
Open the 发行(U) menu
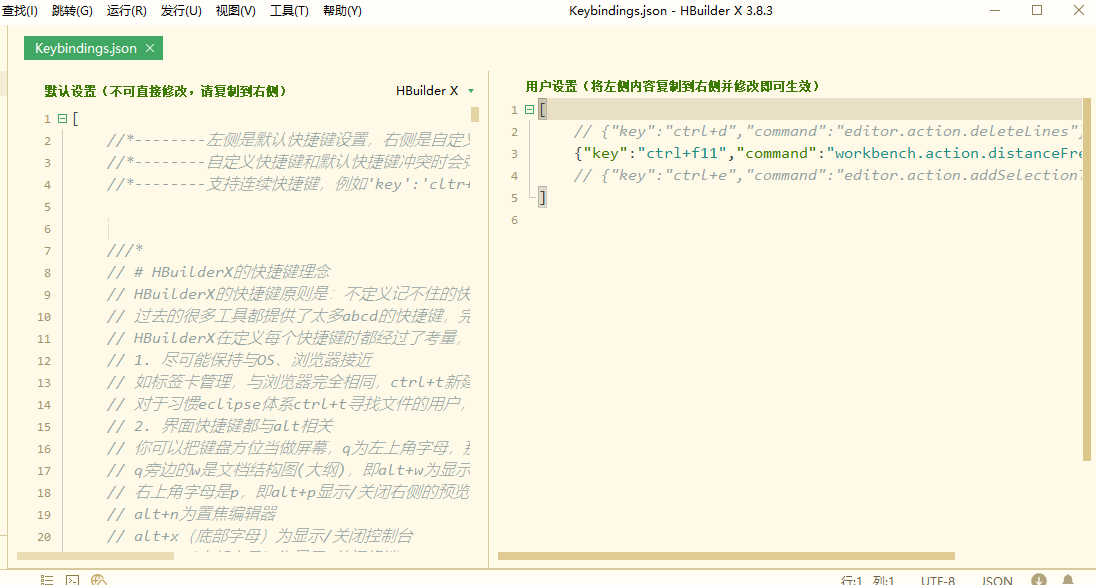(x=181, y=11)
